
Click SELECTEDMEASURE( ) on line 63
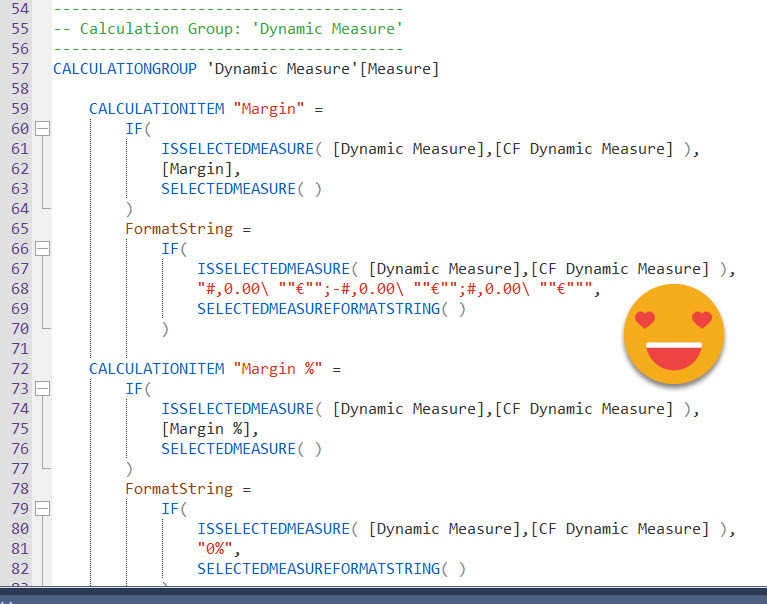tap(241, 189)
